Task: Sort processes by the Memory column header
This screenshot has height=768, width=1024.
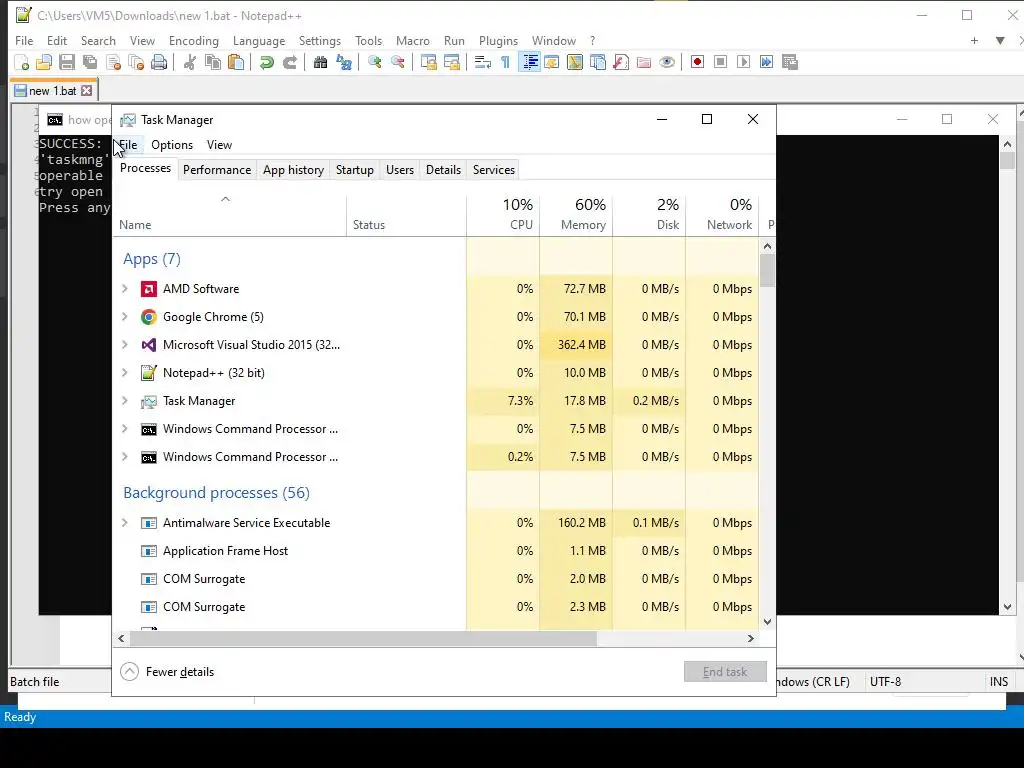Action: [x=577, y=215]
